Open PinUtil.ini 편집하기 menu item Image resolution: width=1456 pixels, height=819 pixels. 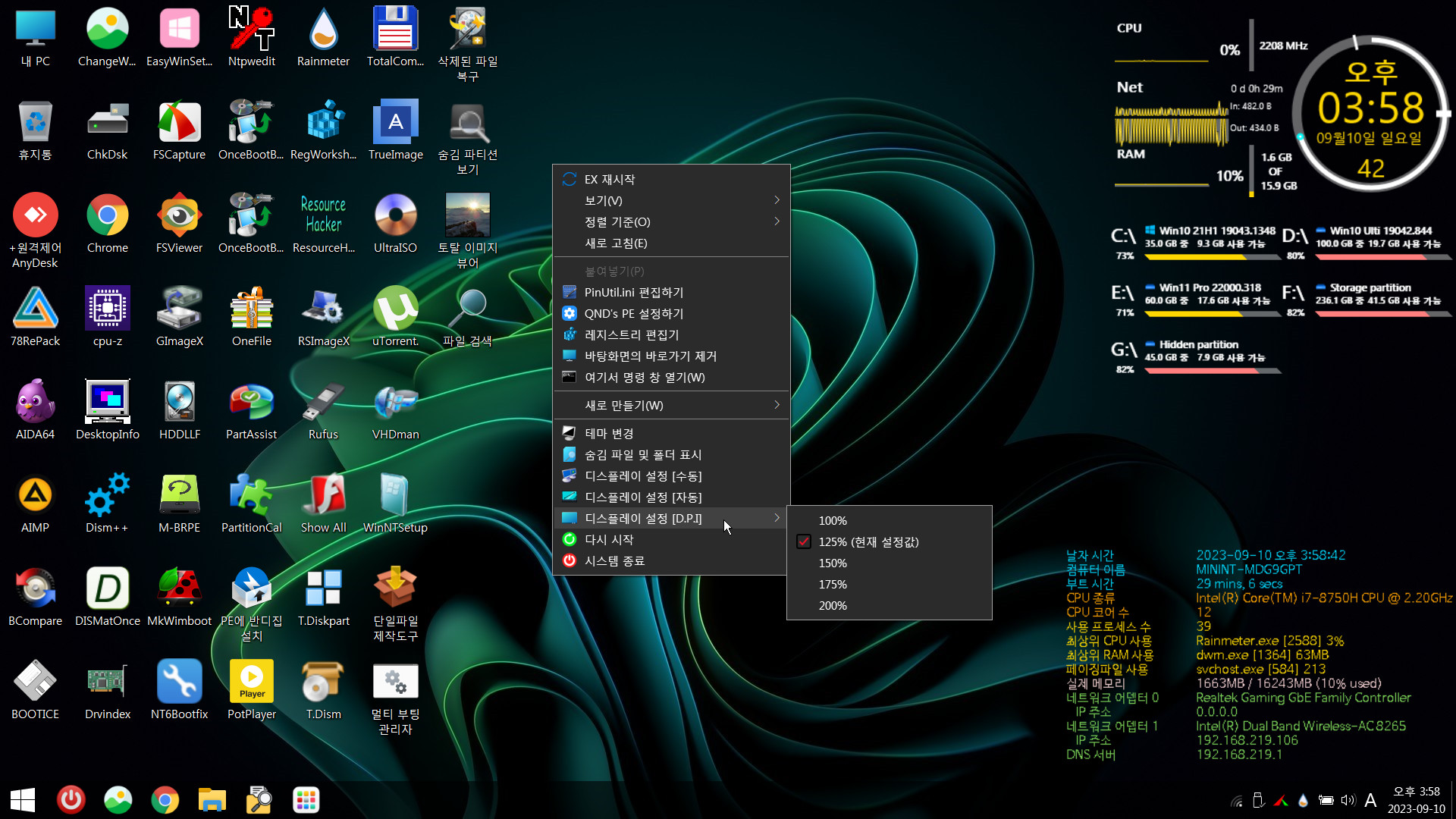(671, 292)
